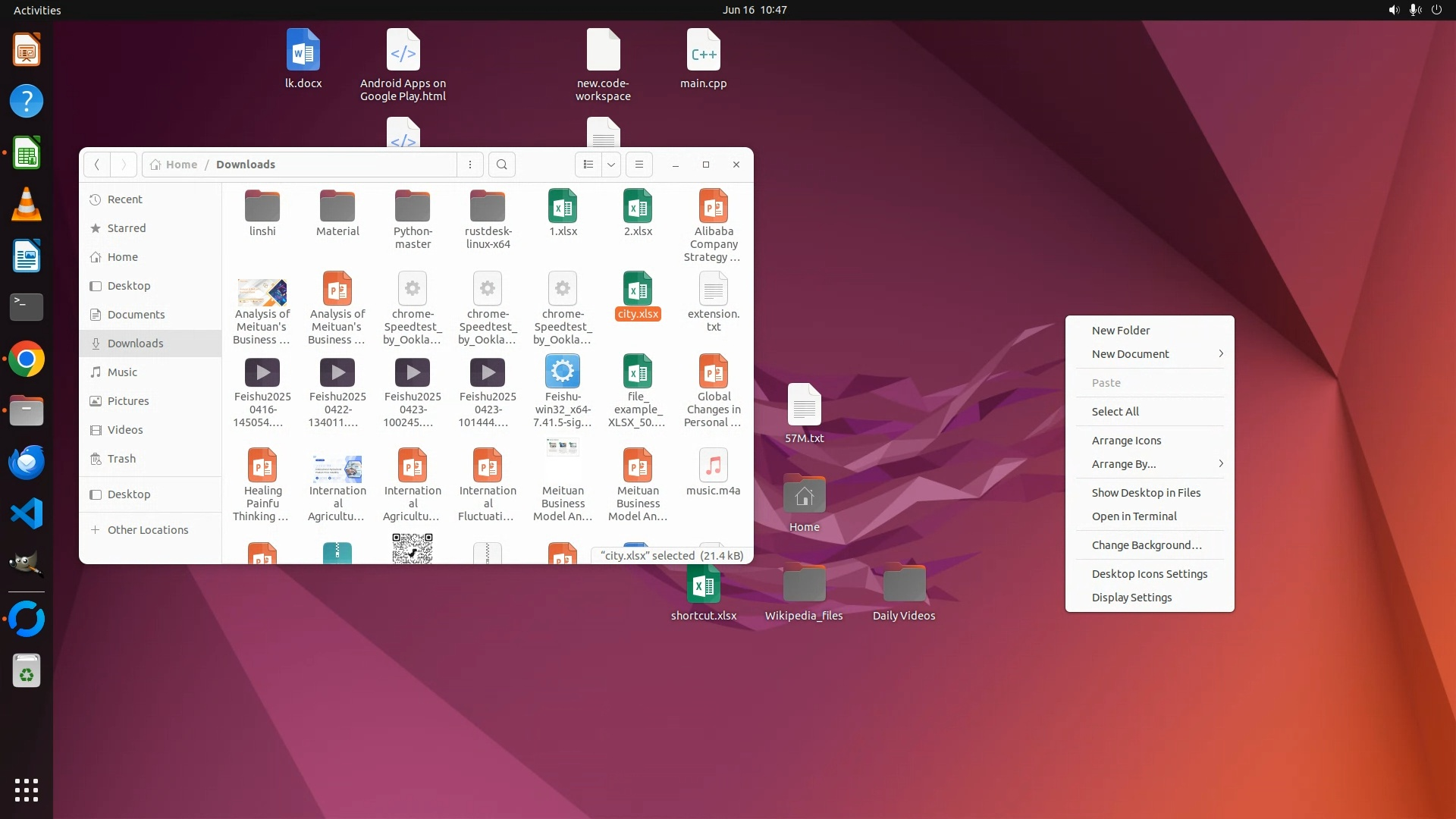This screenshot has width=1456, height=819.
Task: Launch Google Chrome from the dock
Action: click(27, 359)
